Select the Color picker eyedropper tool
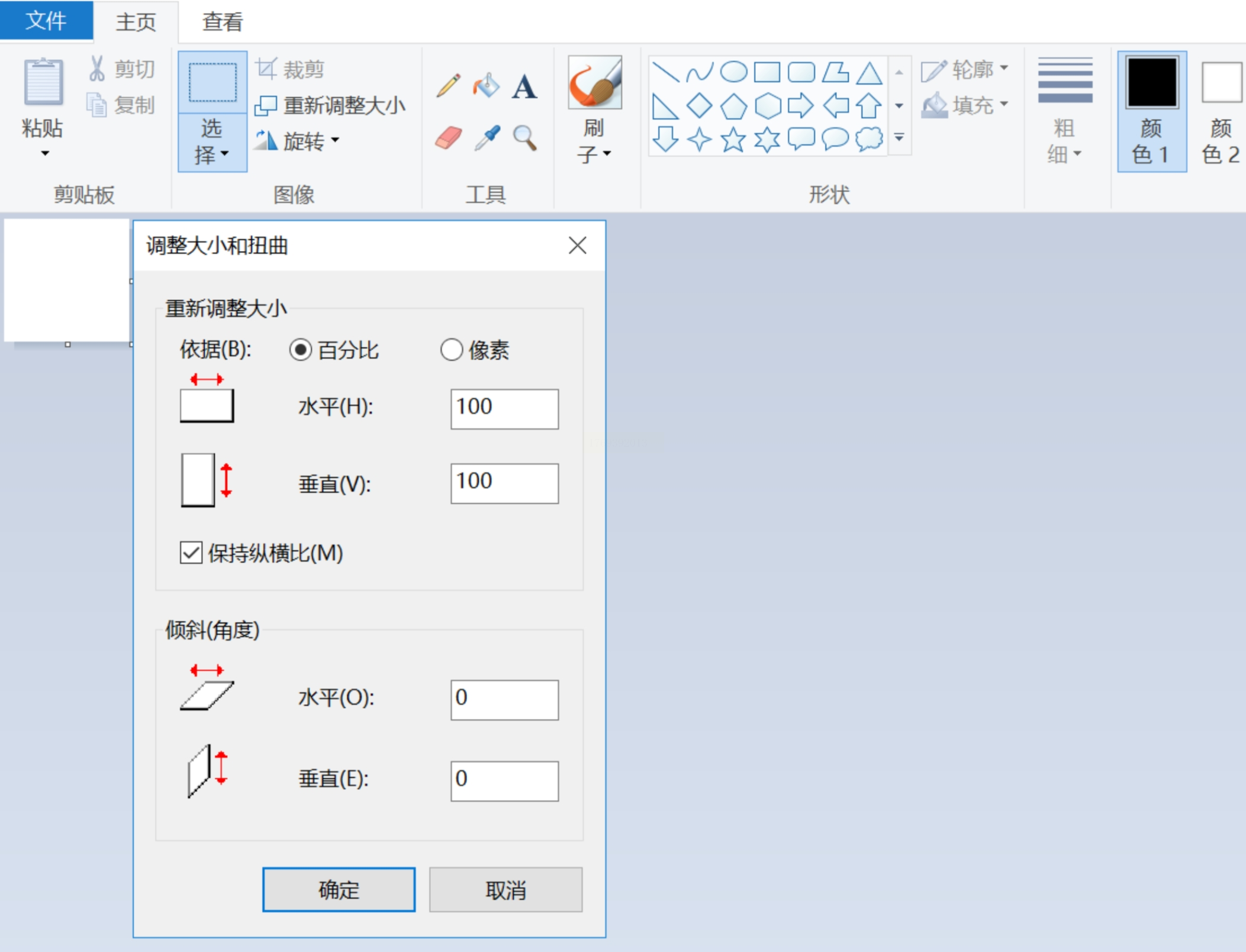Viewport: 1246px width, 952px height. tap(487, 138)
